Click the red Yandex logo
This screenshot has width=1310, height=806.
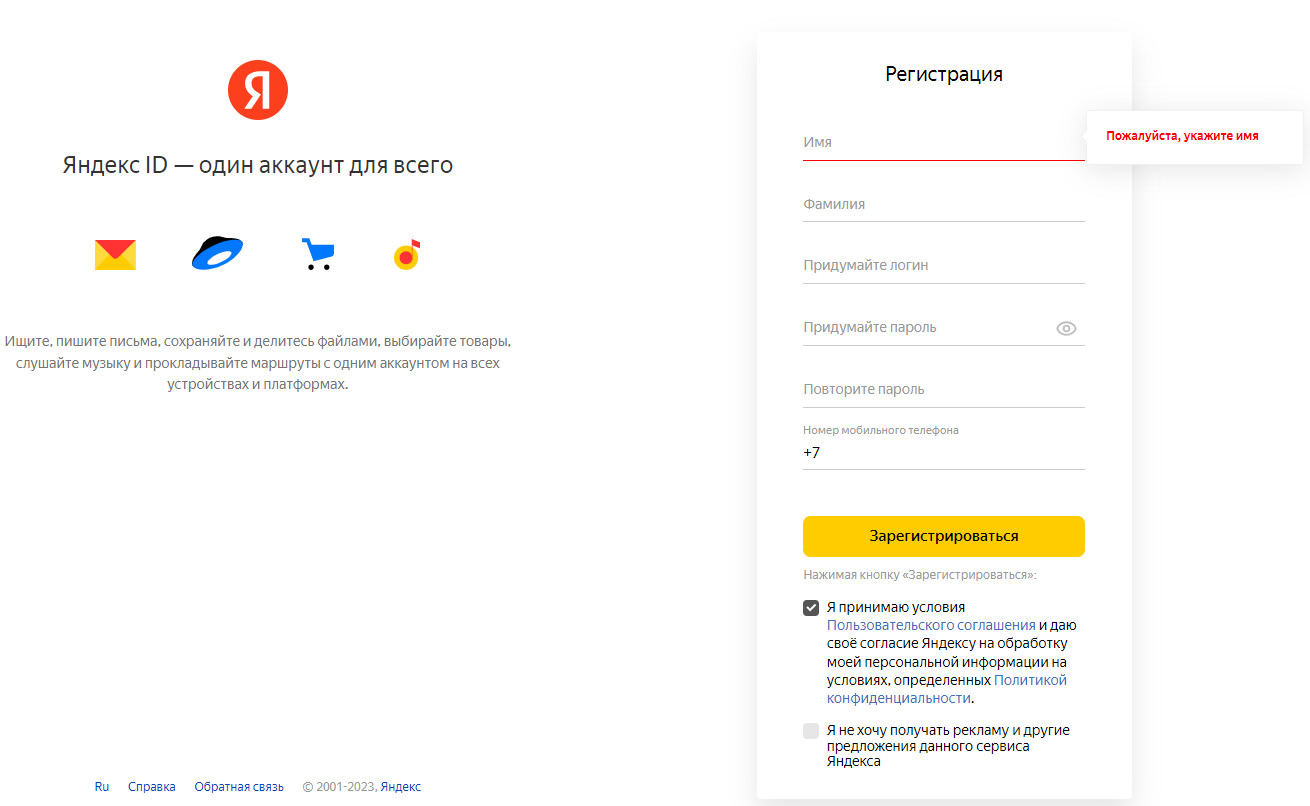(258, 90)
